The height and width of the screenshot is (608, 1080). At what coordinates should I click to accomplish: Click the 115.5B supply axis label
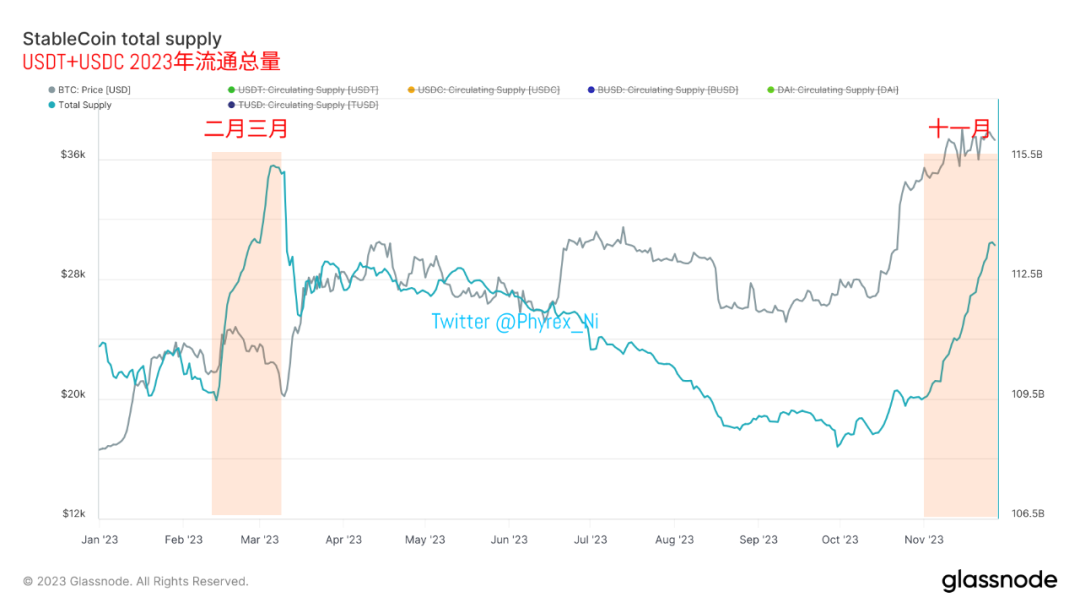[x=1027, y=155]
